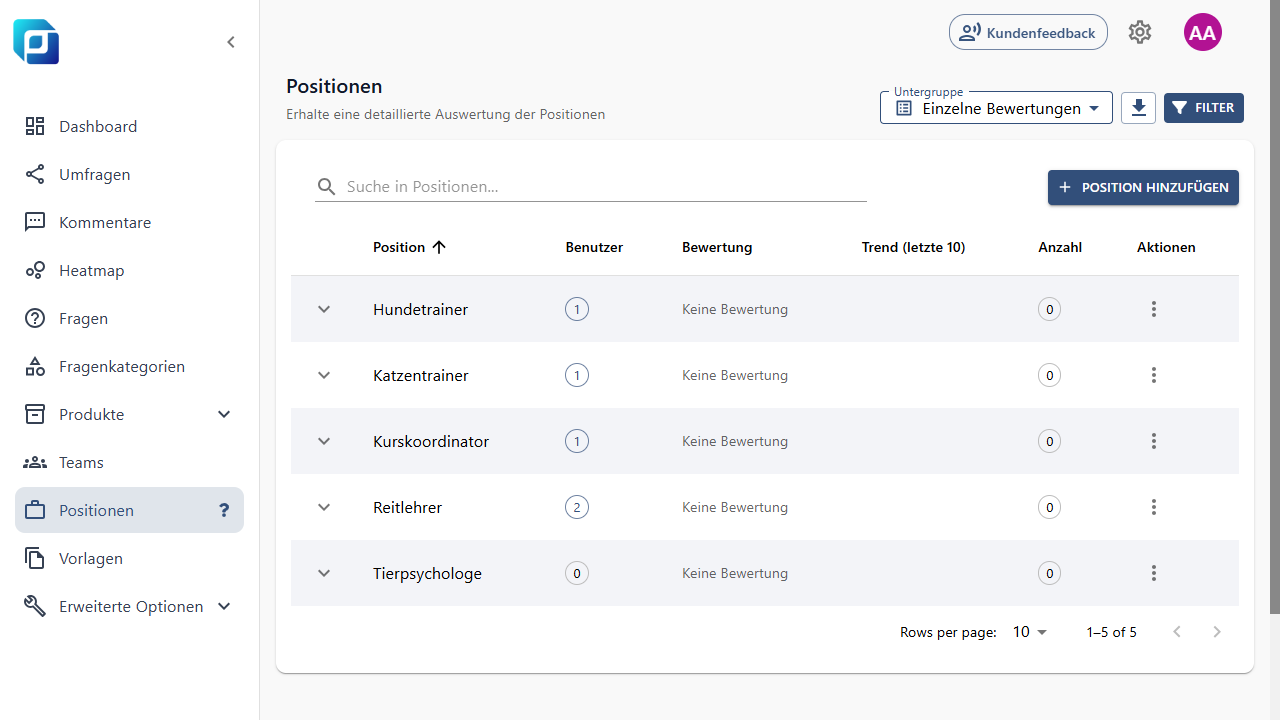The height and width of the screenshot is (720, 1280).
Task: Go to next page arrow
Action: (1217, 632)
